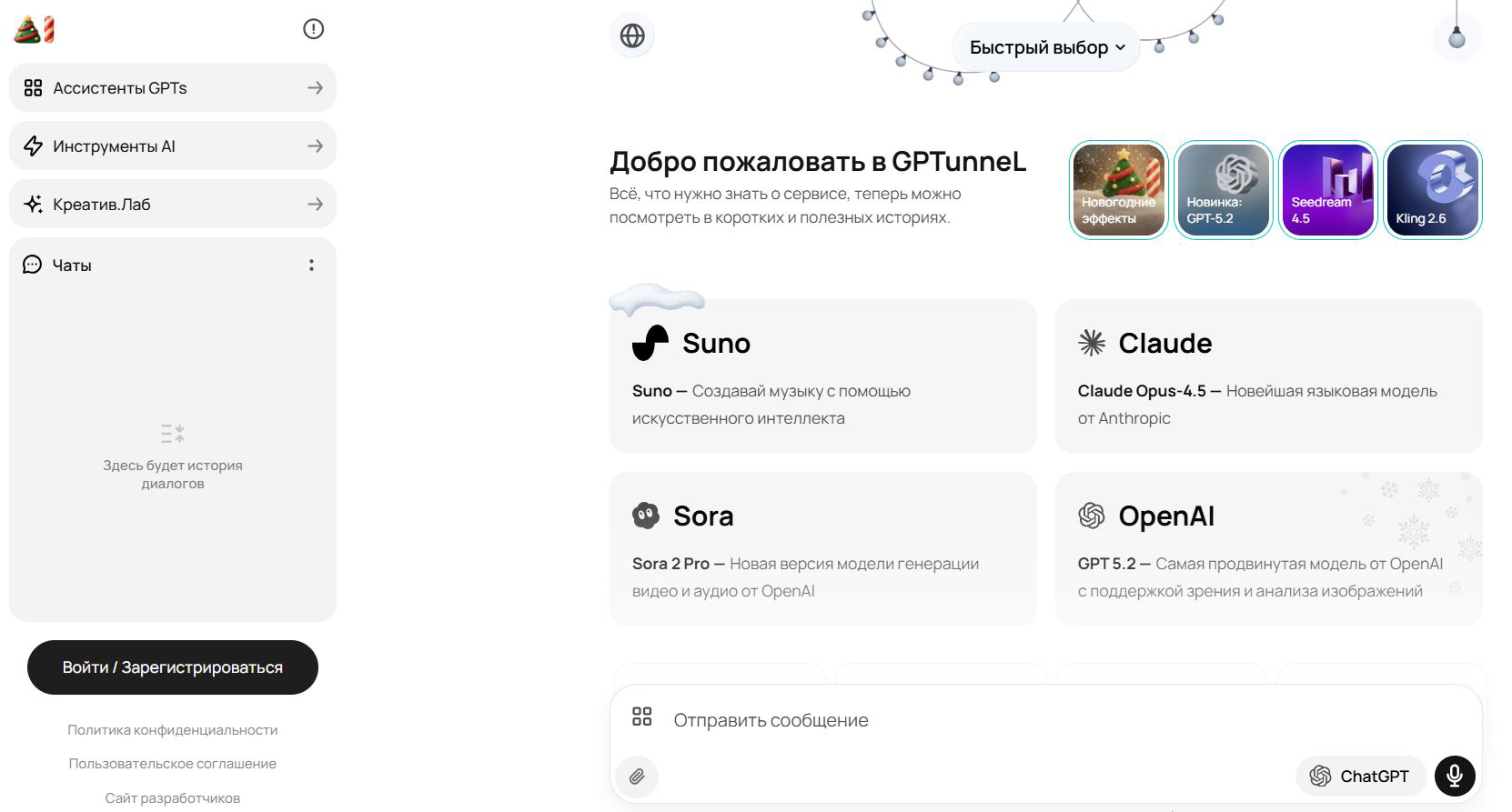
Task: Open the Seedream 4.5 story thumbnail
Action: point(1328,190)
